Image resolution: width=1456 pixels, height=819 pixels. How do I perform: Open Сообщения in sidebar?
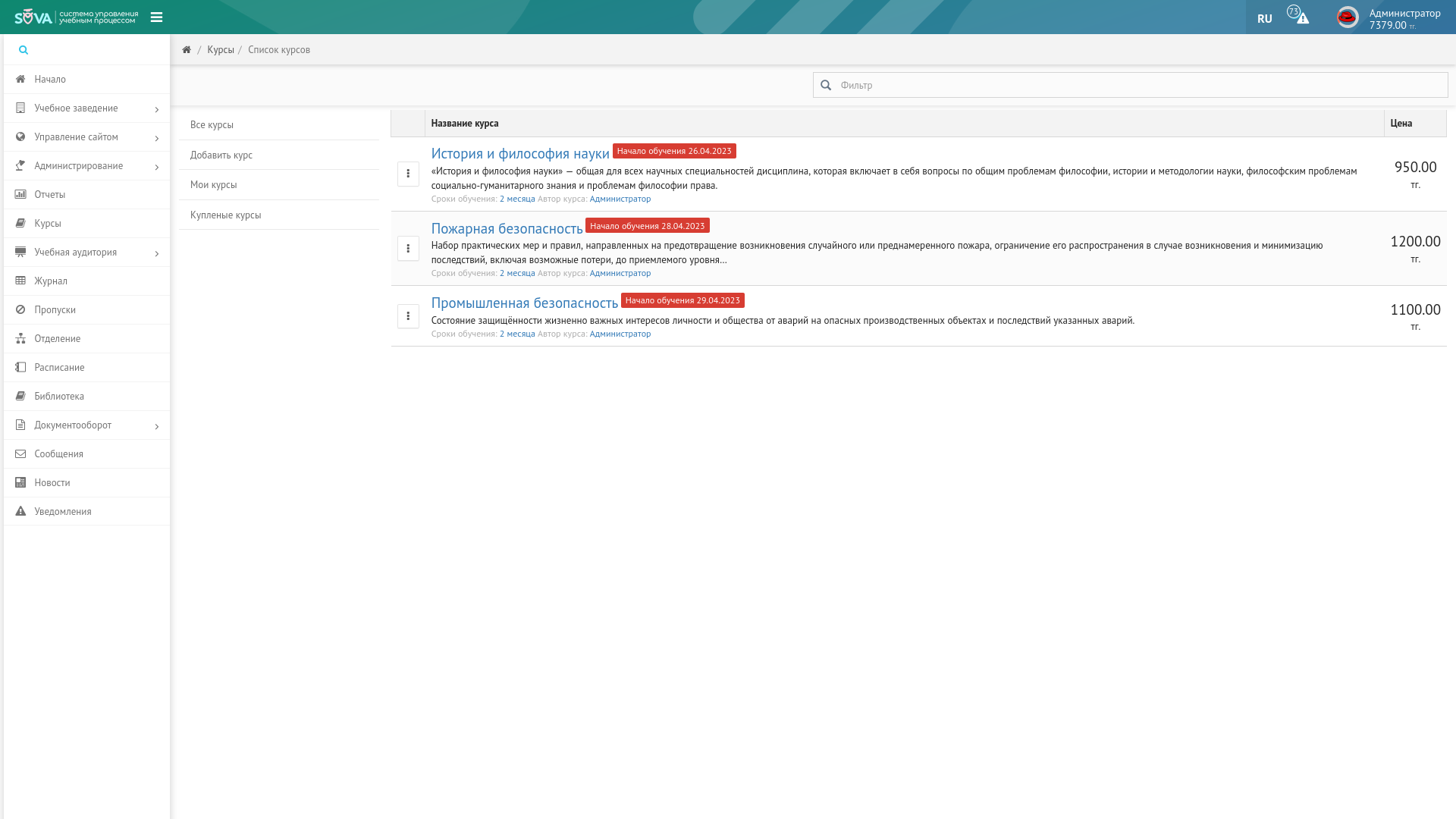(86, 453)
